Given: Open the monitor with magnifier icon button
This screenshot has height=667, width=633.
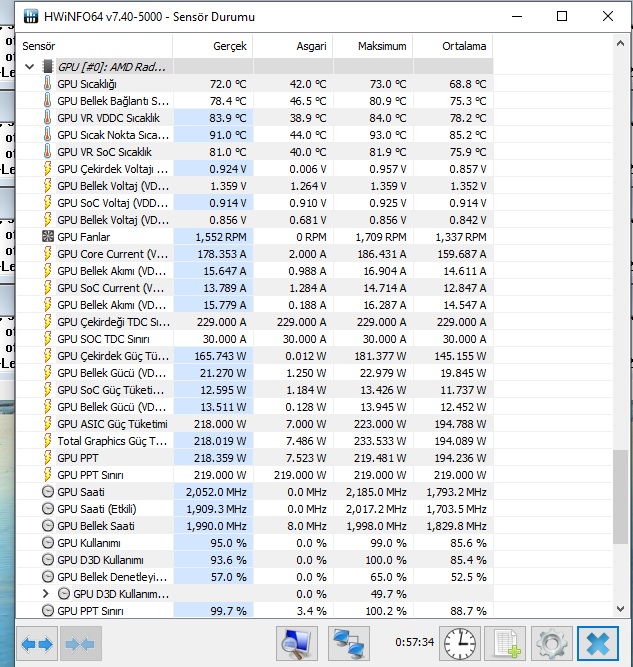Looking at the screenshot, I should tap(297, 643).
